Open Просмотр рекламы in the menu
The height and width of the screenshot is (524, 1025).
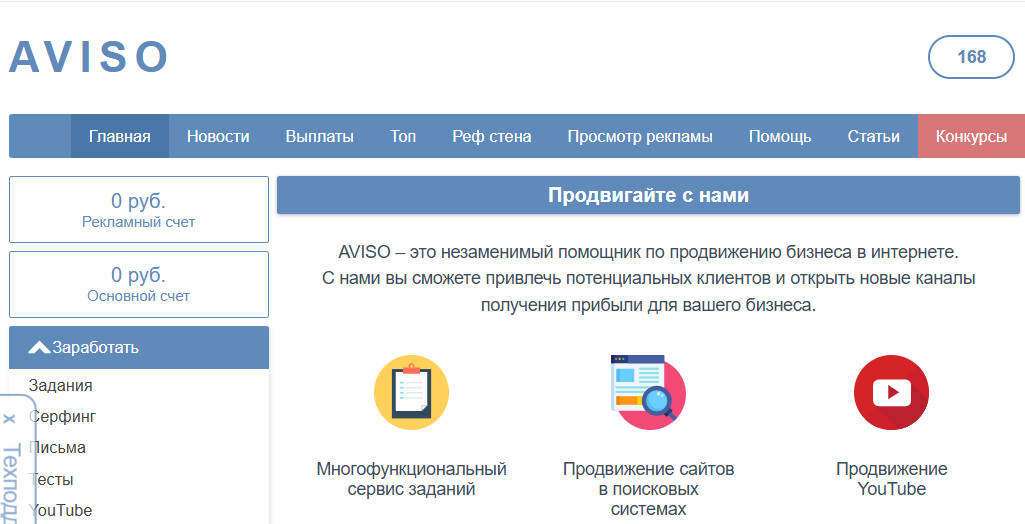coord(640,137)
